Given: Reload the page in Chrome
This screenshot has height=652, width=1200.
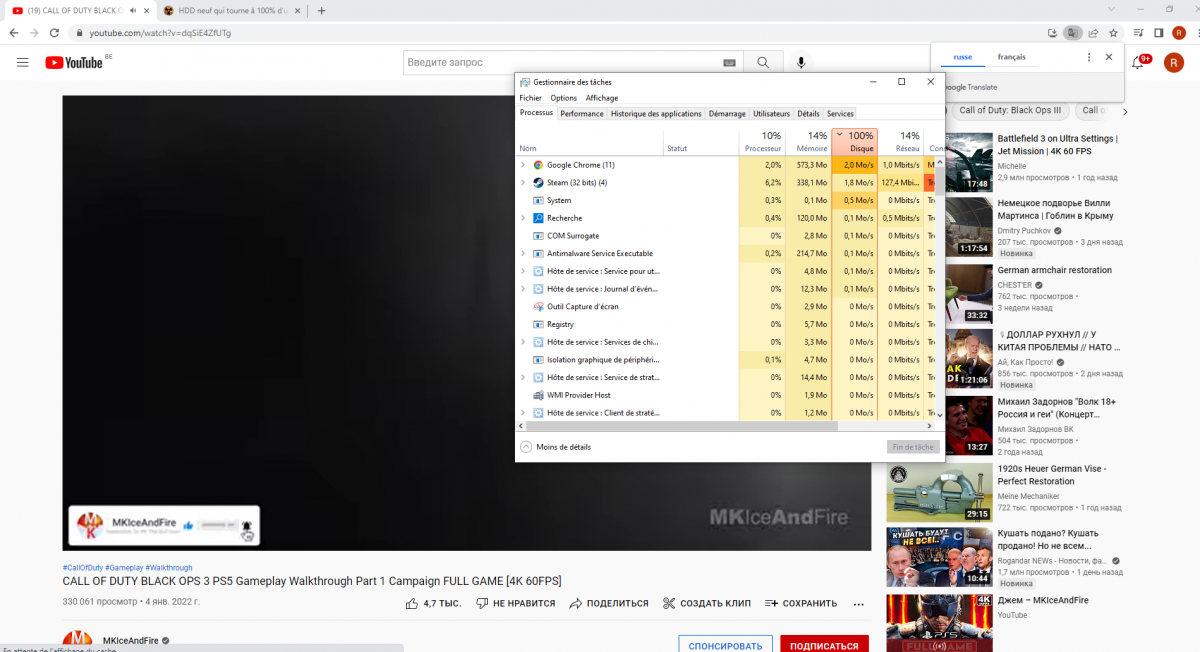Looking at the screenshot, I should pyautogui.click(x=57, y=32).
